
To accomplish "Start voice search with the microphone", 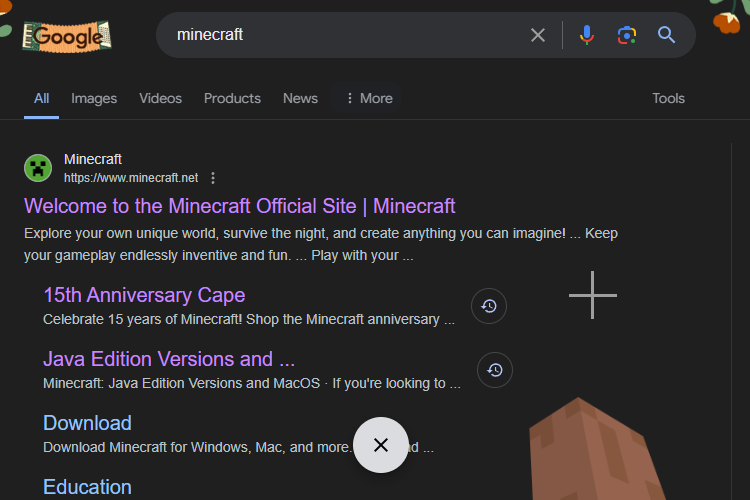I will tap(587, 35).
